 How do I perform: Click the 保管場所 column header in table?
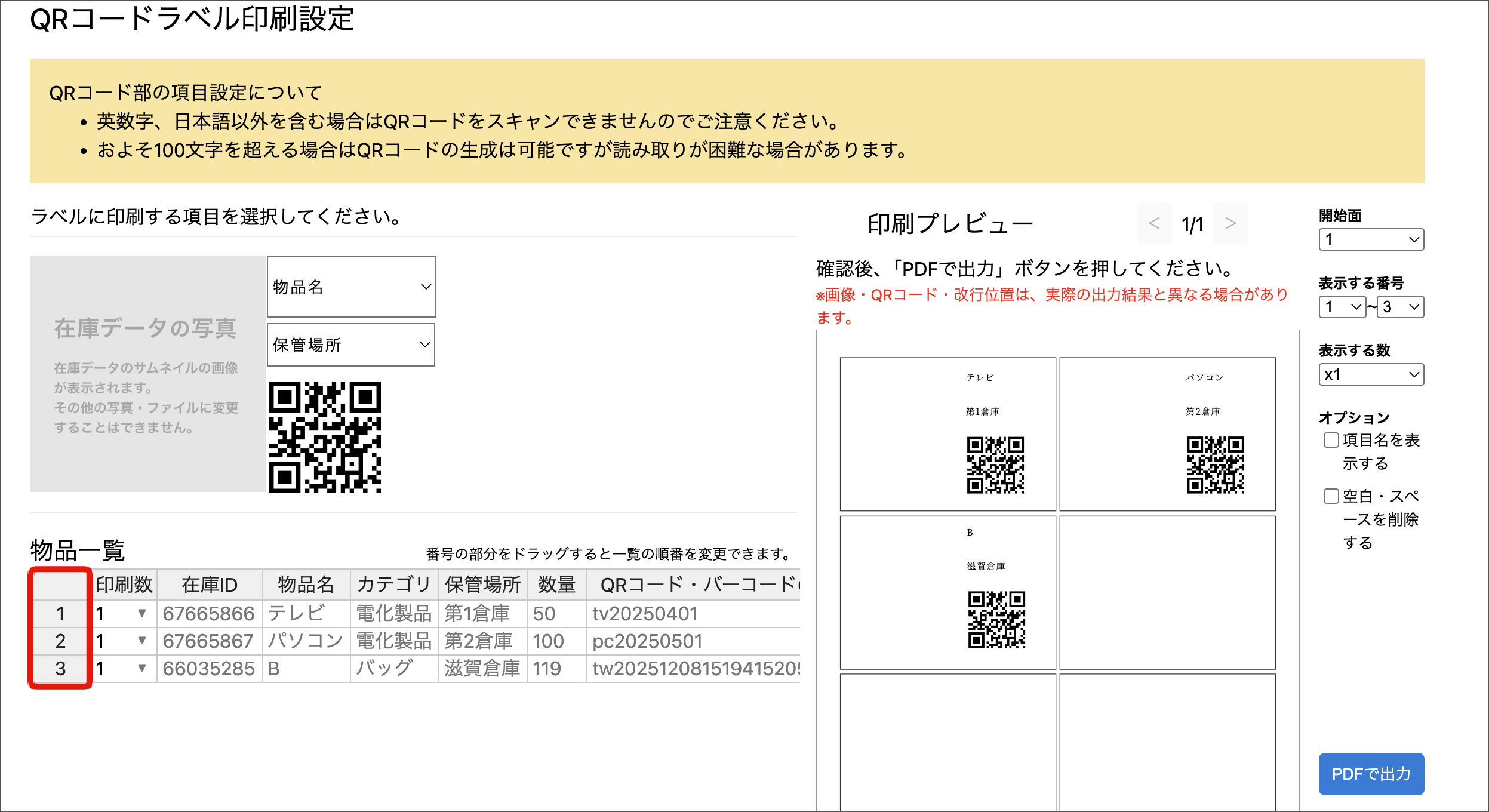(482, 585)
